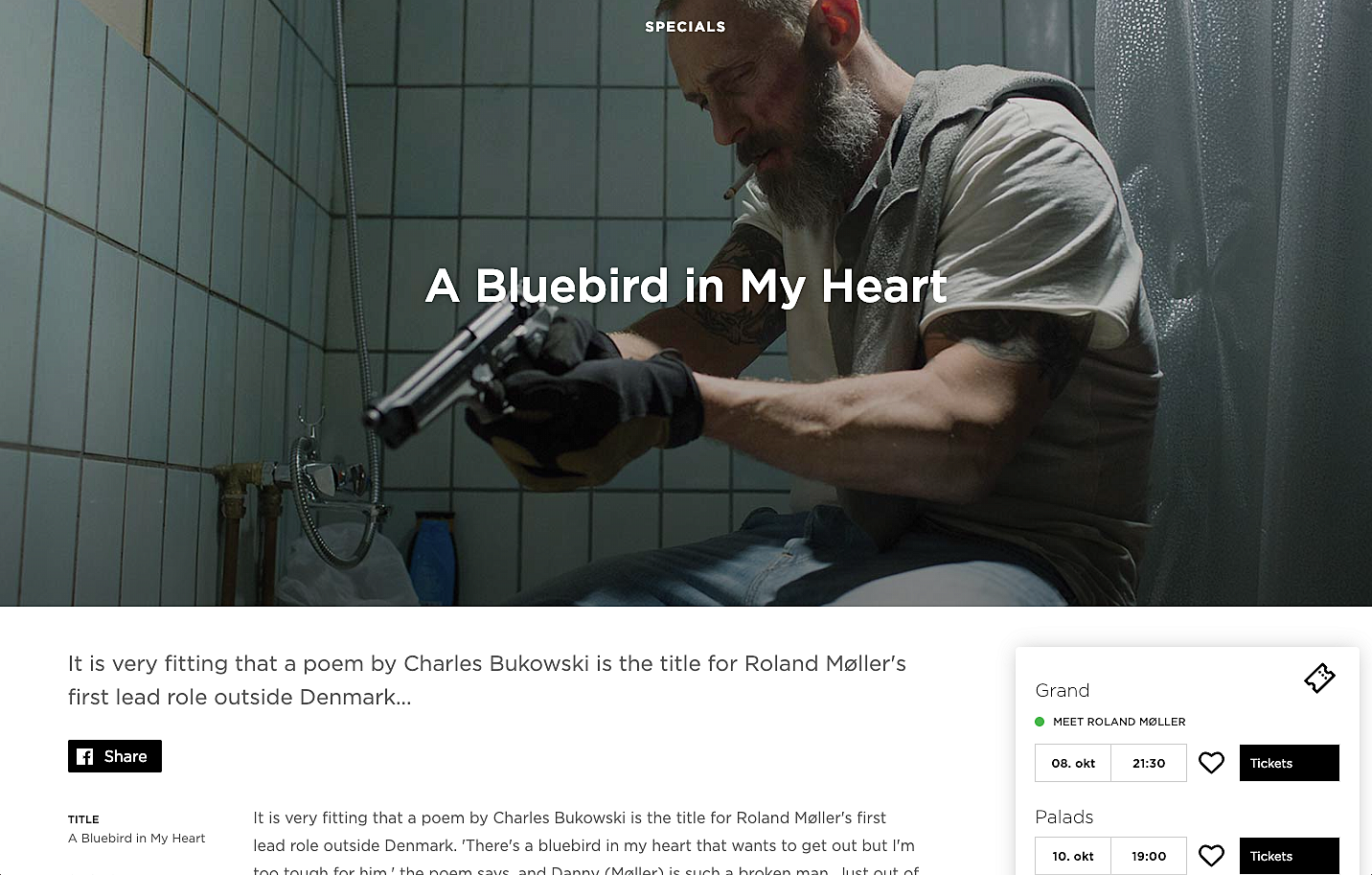Screen dimensions: 1372x875
Task: Buy Tickets for Grand 21:30 showing
Action: tap(1290, 763)
